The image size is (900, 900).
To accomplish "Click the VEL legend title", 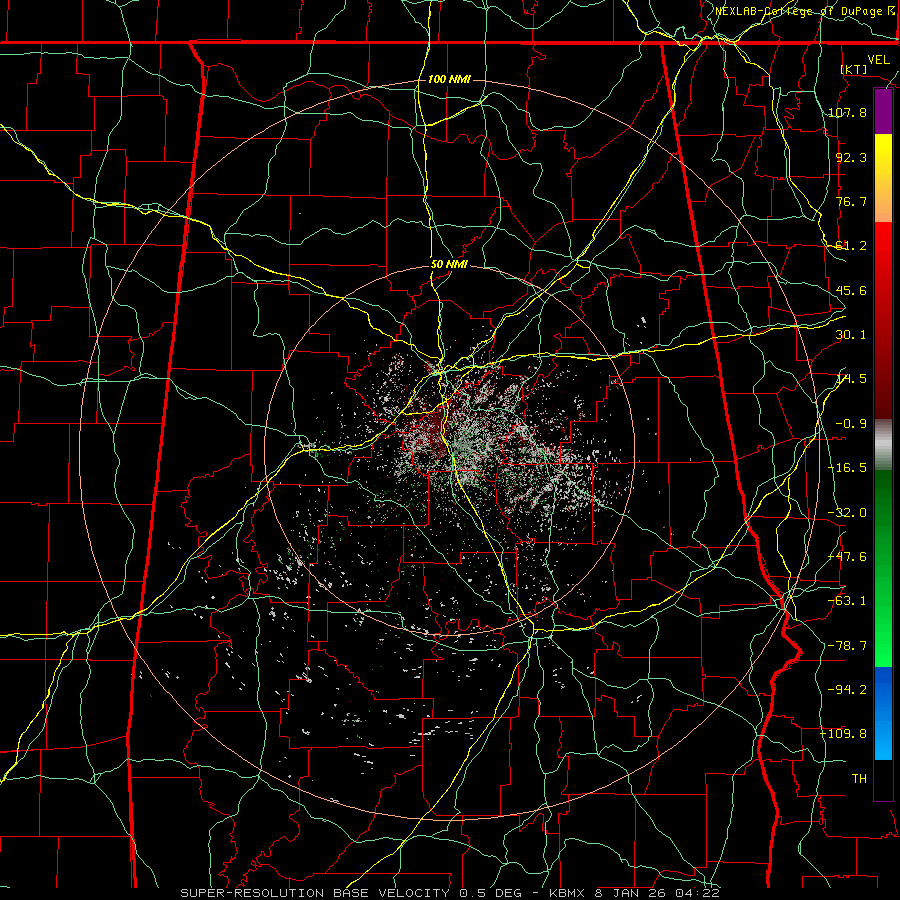I will (x=878, y=60).
